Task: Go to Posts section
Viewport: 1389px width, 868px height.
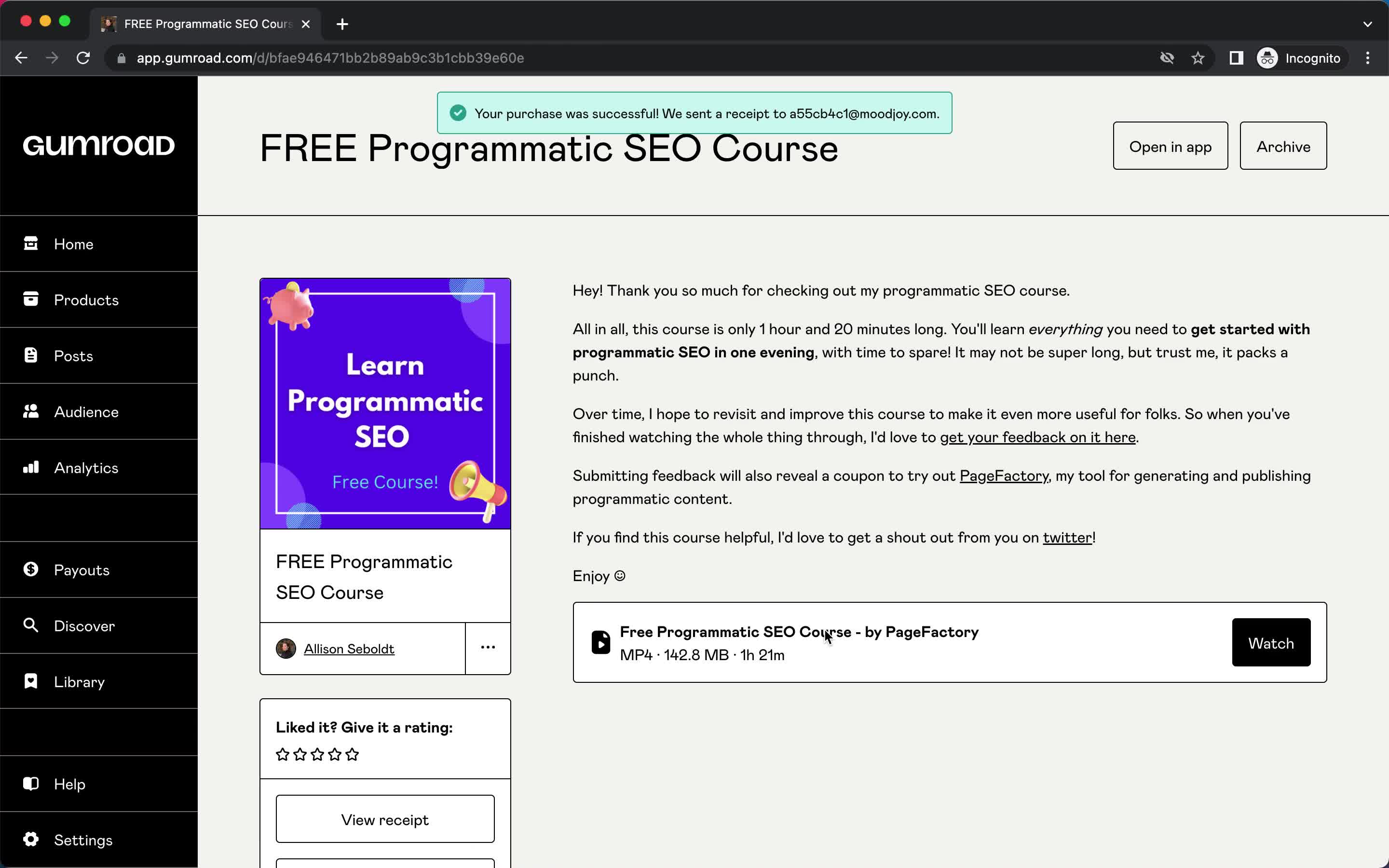Action: (99, 355)
